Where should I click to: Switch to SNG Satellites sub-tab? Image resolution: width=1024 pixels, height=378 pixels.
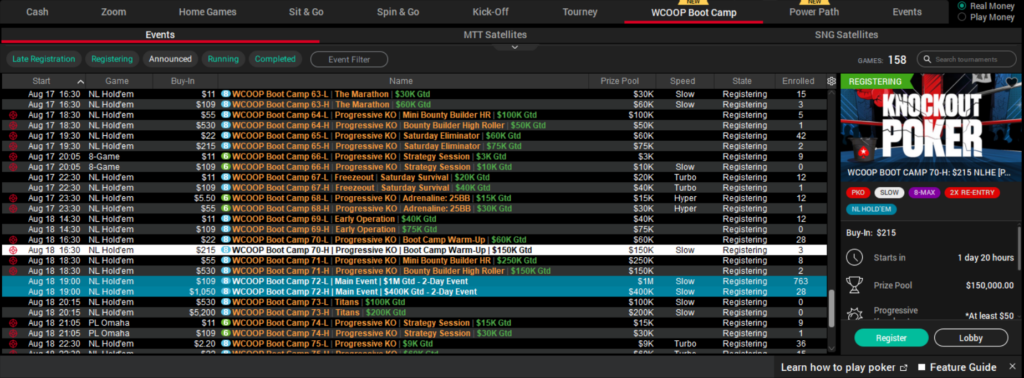tap(846, 35)
